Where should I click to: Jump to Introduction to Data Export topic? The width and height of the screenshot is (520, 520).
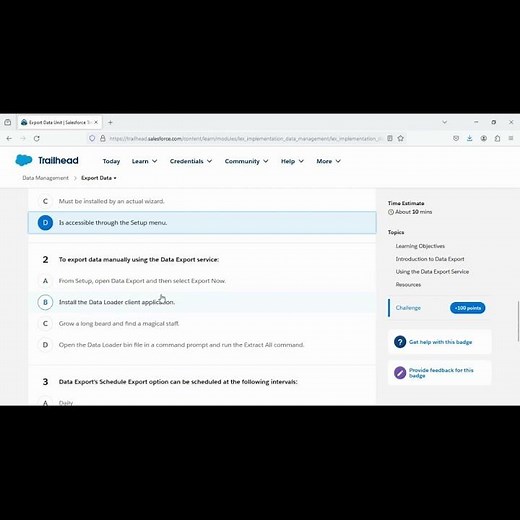tap(430, 259)
